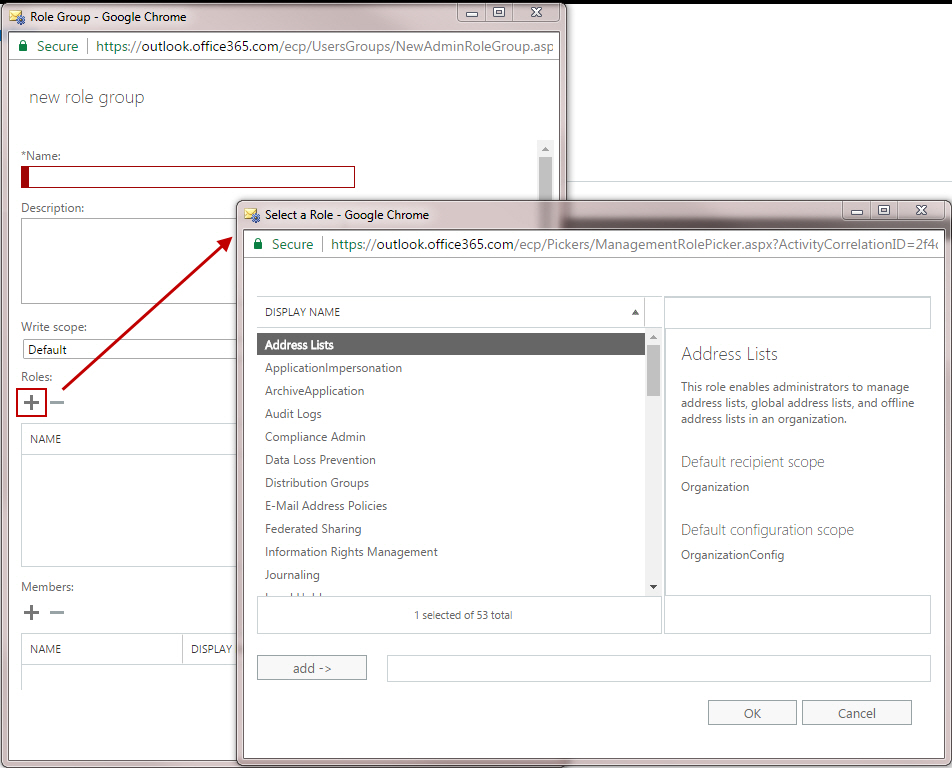Select the Audit Logs role
The width and height of the screenshot is (952, 768).
(x=293, y=414)
